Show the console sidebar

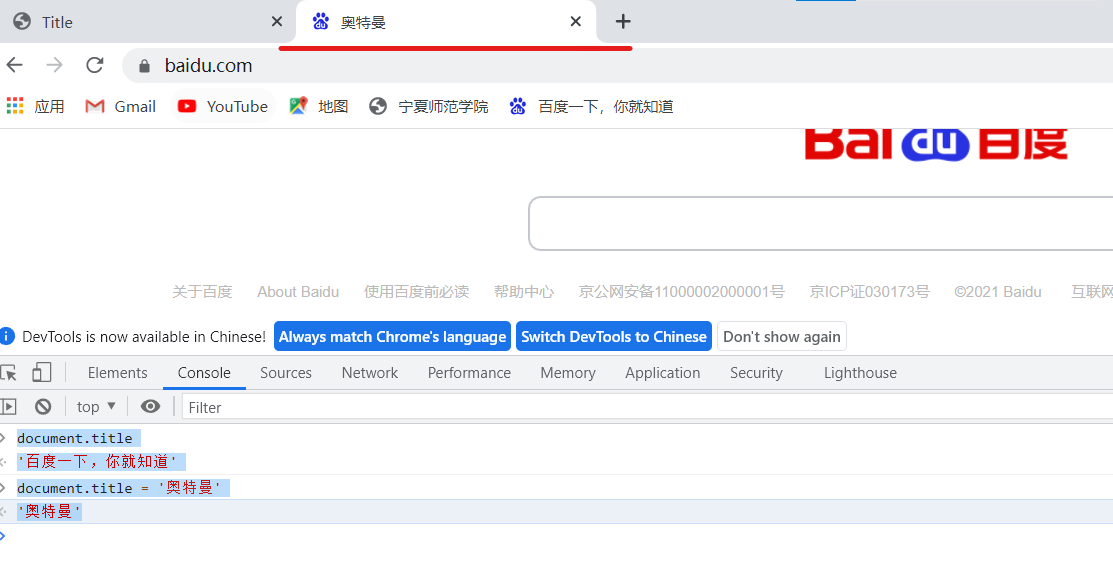coord(9,407)
